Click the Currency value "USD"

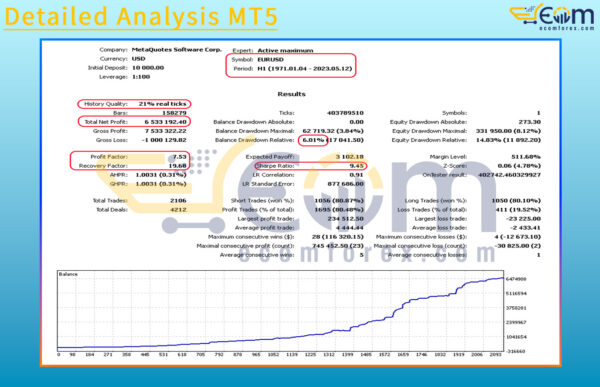139,59
